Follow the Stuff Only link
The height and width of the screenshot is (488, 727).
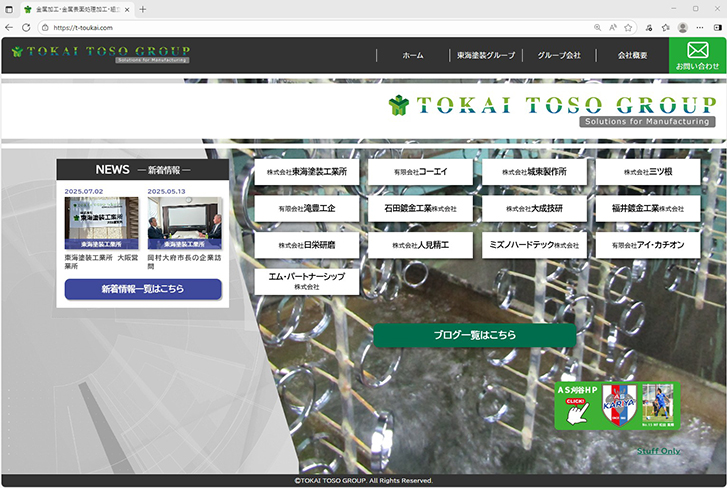click(x=658, y=451)
